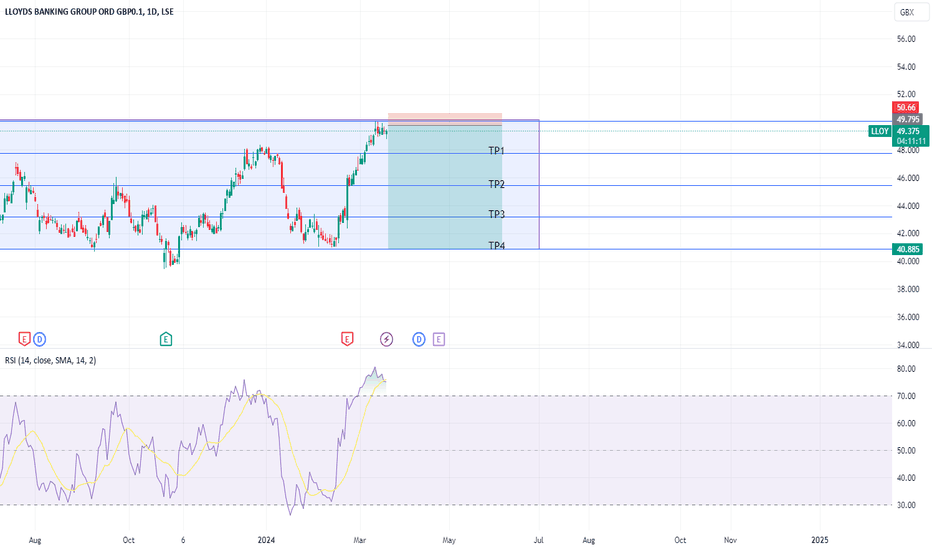Click 36.000 on the price axis
The width and height of the screenshot is (932, 550).
(x=908, y=317)
